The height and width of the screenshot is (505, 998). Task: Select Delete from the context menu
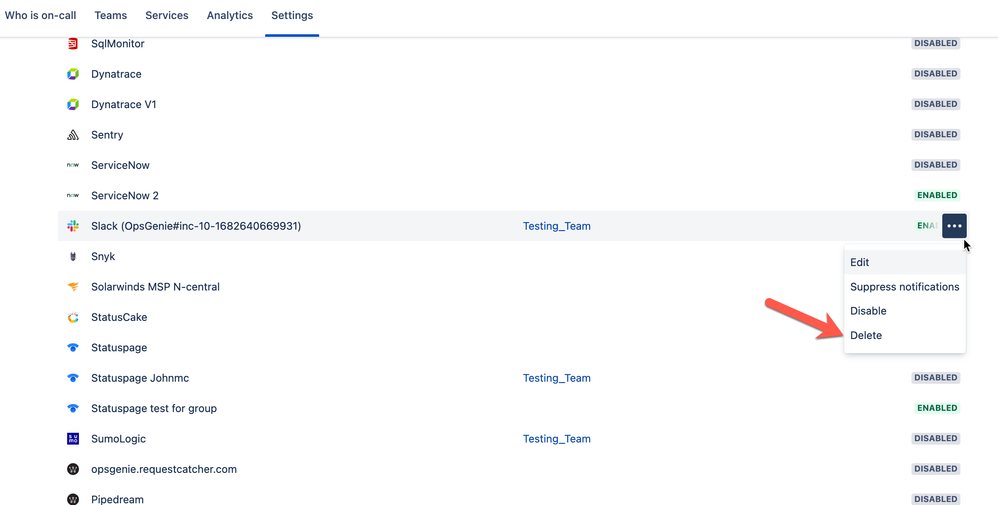coord(904,335)
